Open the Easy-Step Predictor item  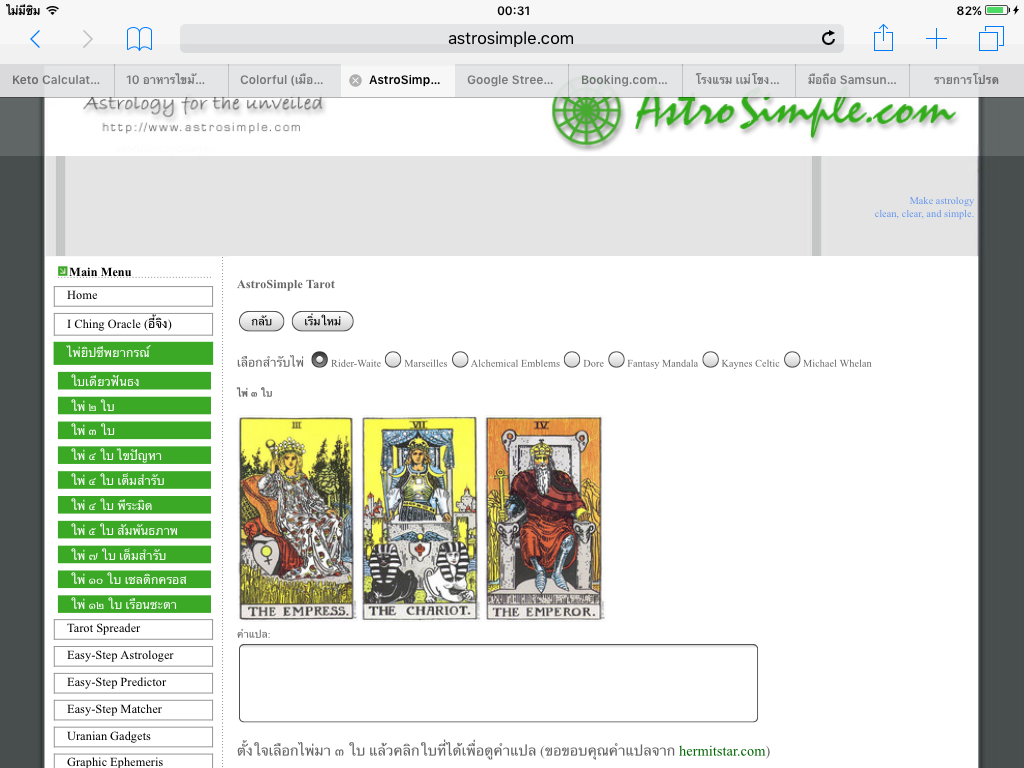tap(133, 683)
